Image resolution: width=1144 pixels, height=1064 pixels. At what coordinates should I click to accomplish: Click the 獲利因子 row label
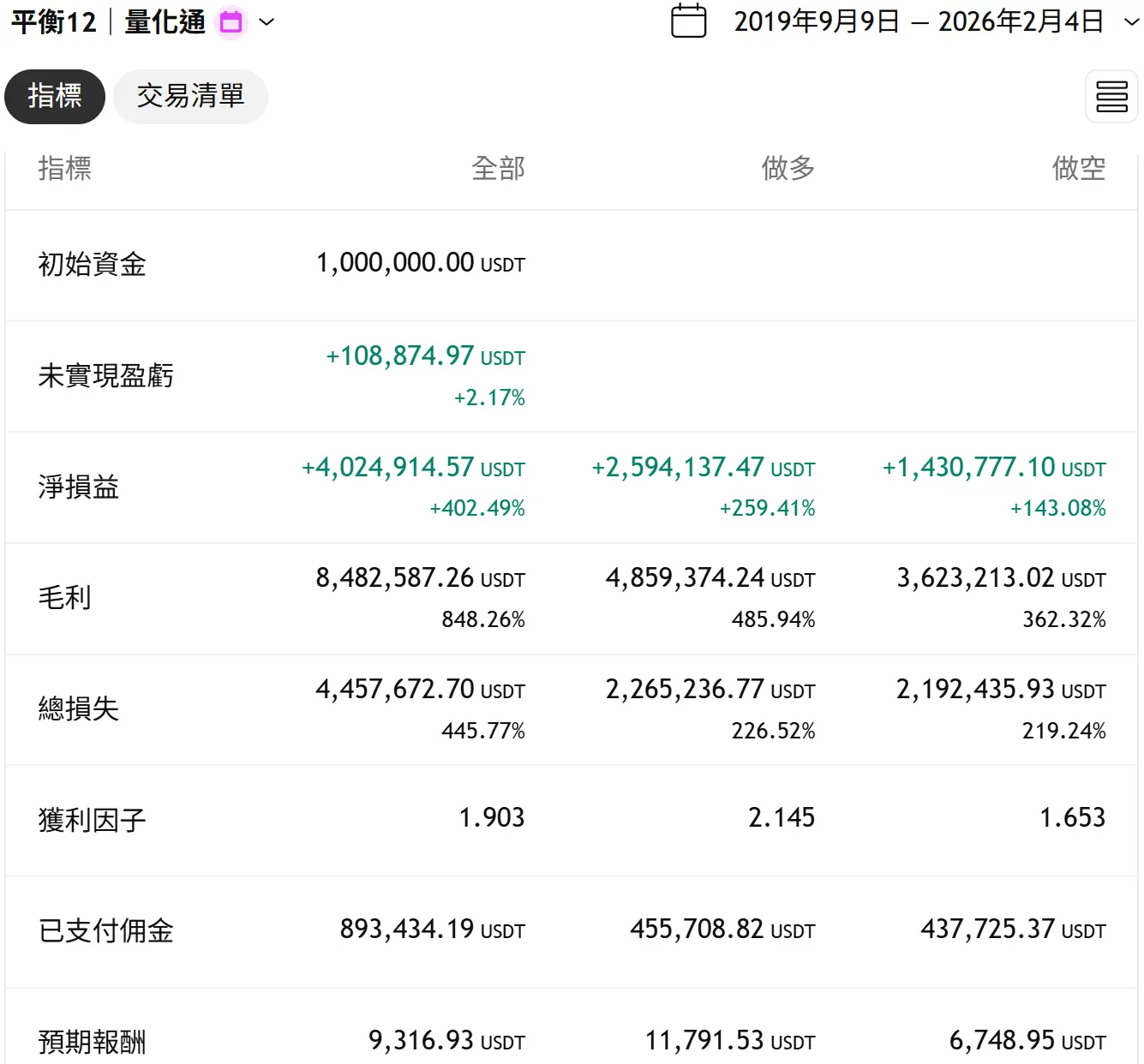pyautogui.click(x=92, y=821)
